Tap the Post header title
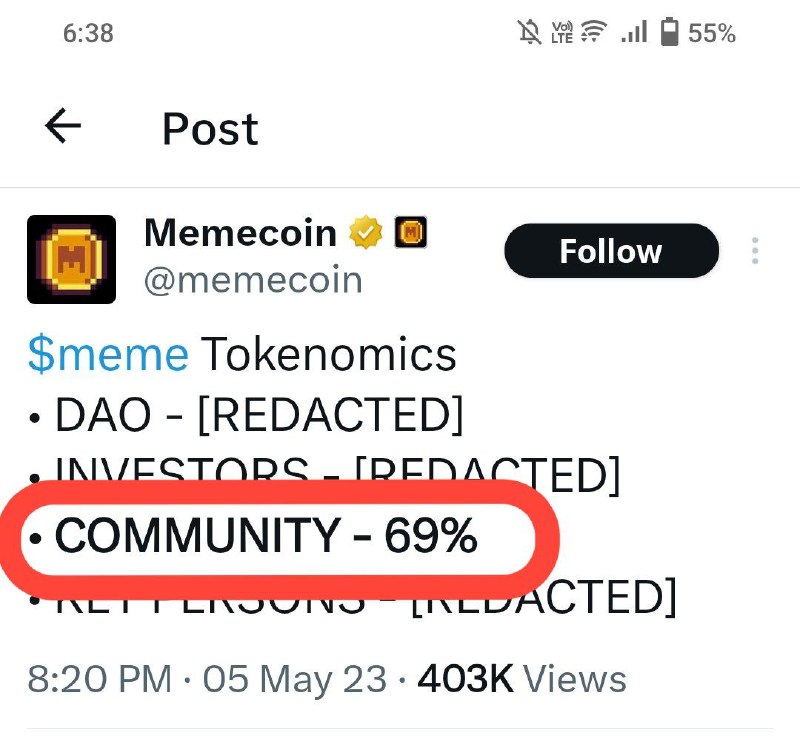 coord(210,129)
